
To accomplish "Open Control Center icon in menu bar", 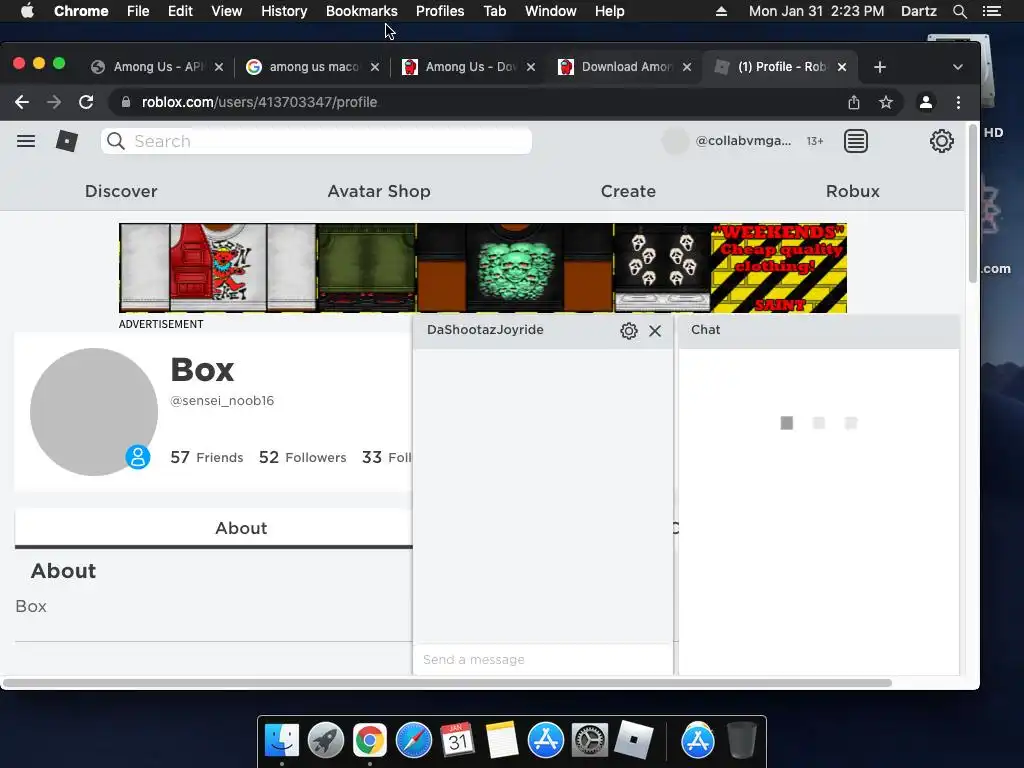I will pos(991,11).
